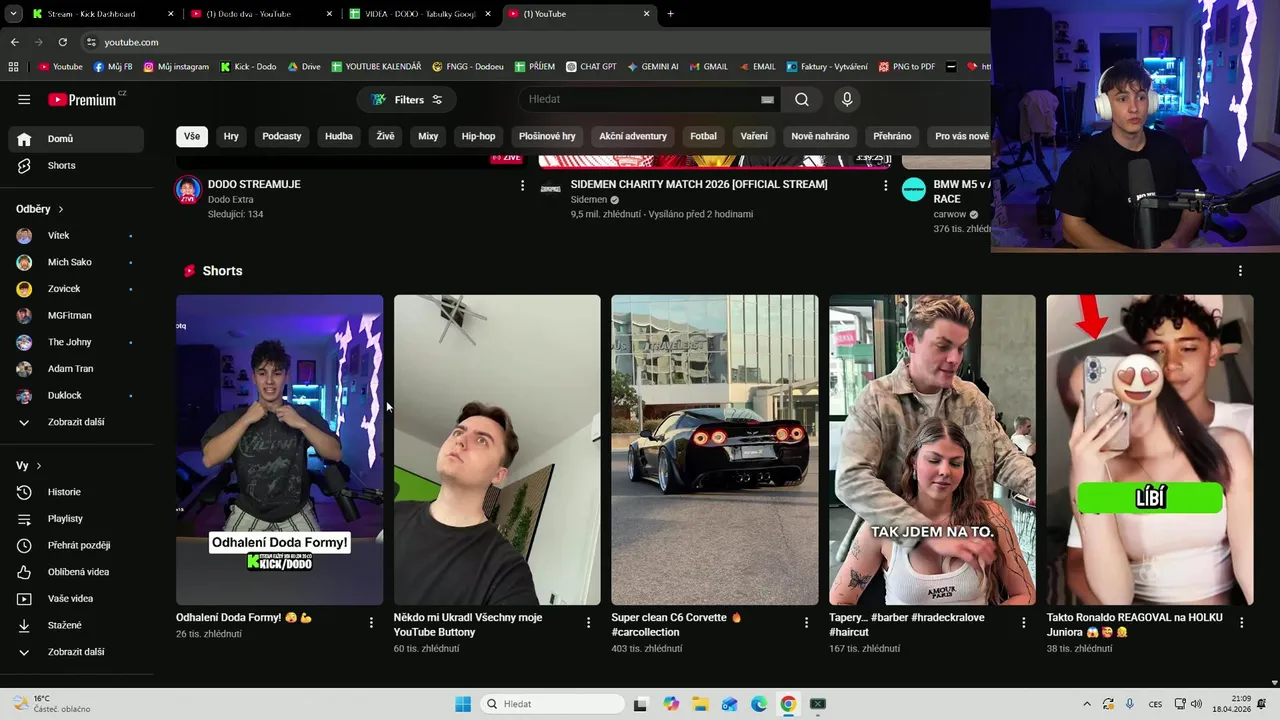Open options for Tapery barber short

(x=1023, y=622)
